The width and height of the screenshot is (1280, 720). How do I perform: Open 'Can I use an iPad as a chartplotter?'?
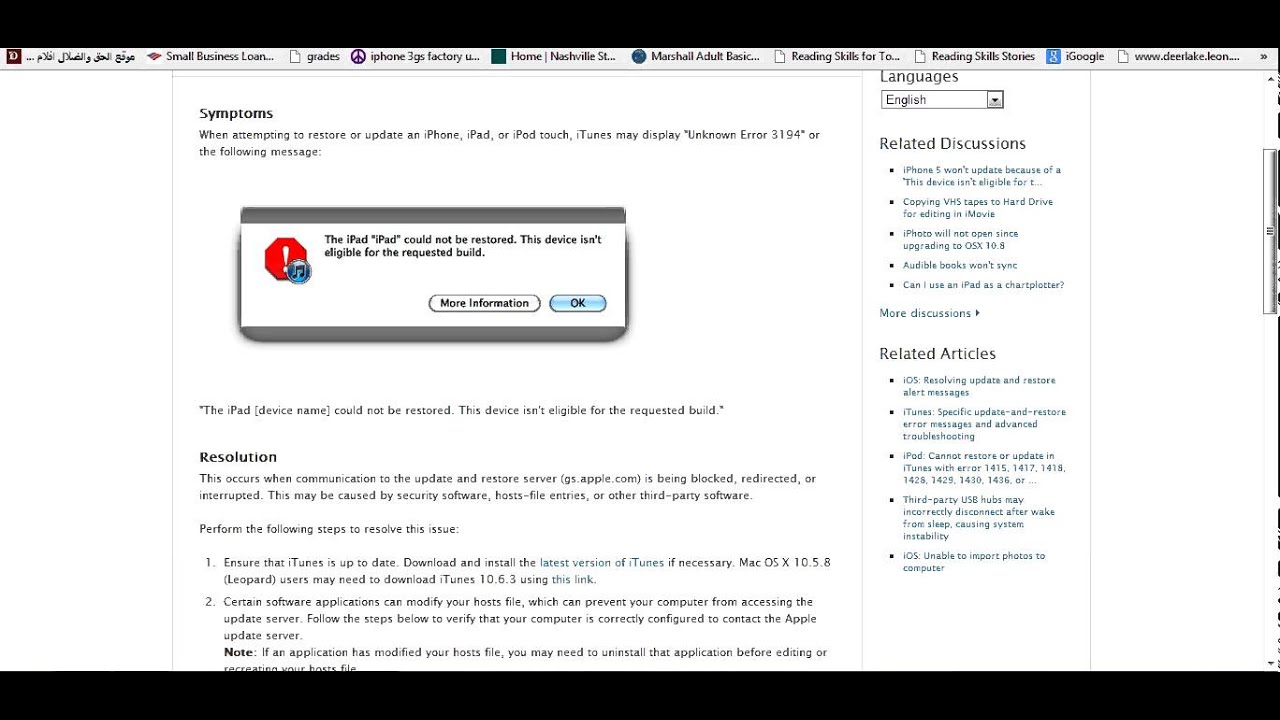pyautogui.click(x=983, y=285)
